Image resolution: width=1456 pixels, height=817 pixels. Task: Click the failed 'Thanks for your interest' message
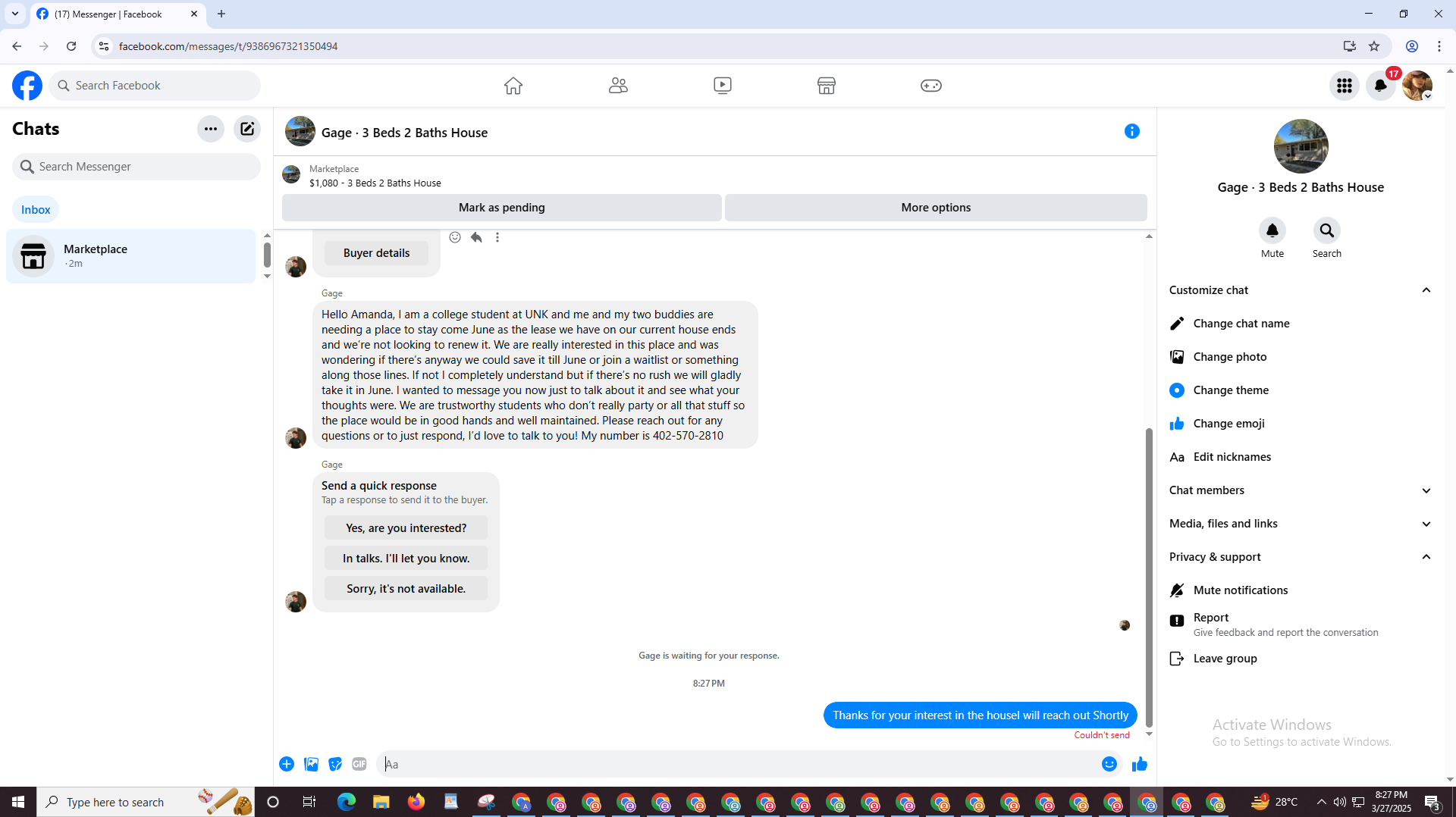point(981,715)
